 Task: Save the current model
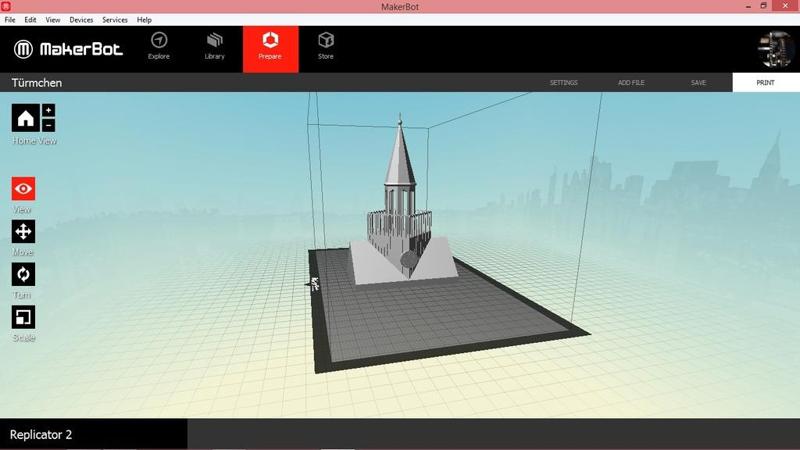[x=698, y=83]
